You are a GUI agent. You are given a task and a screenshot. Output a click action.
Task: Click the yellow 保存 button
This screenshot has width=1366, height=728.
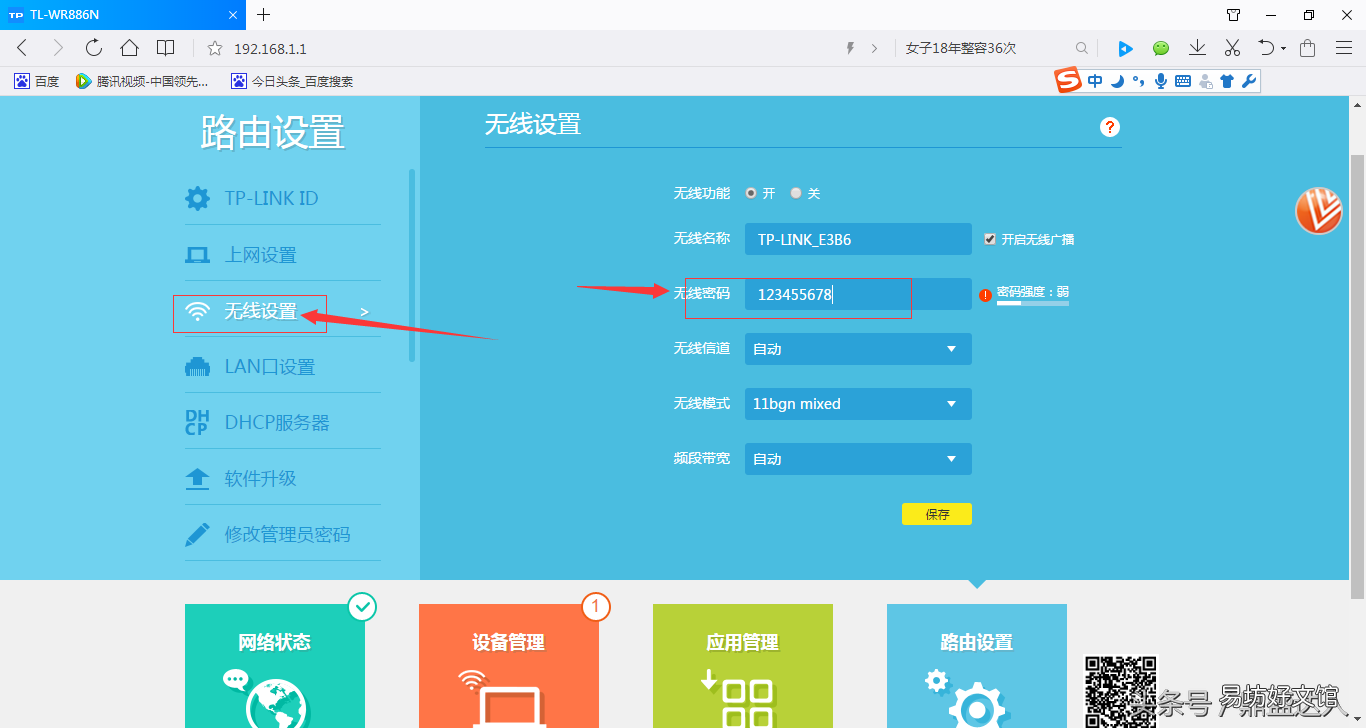pos(937,514)
